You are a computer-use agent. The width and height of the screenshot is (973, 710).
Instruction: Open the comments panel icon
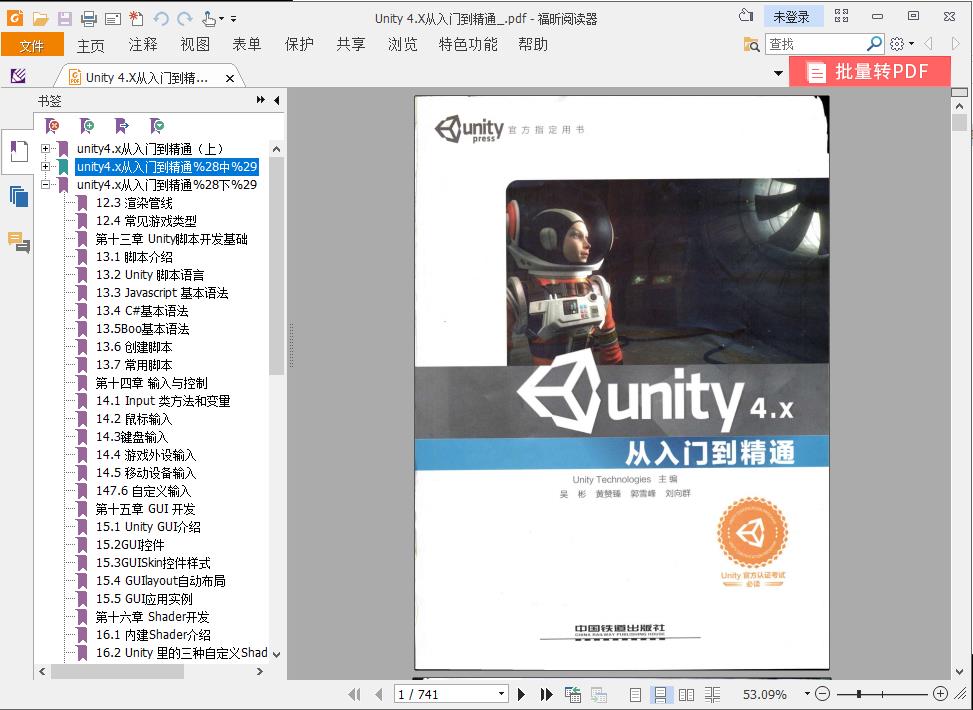point(19,242)
